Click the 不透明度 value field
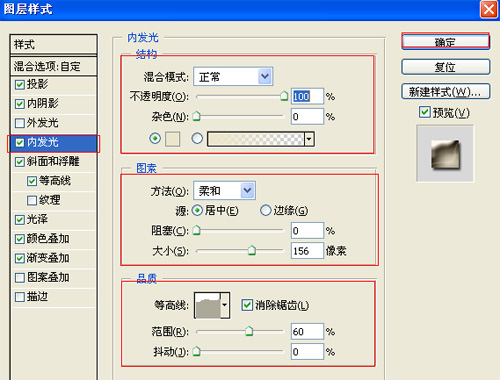Image resolution: width=500 pixels, height=380 pixels. point(307,96)
